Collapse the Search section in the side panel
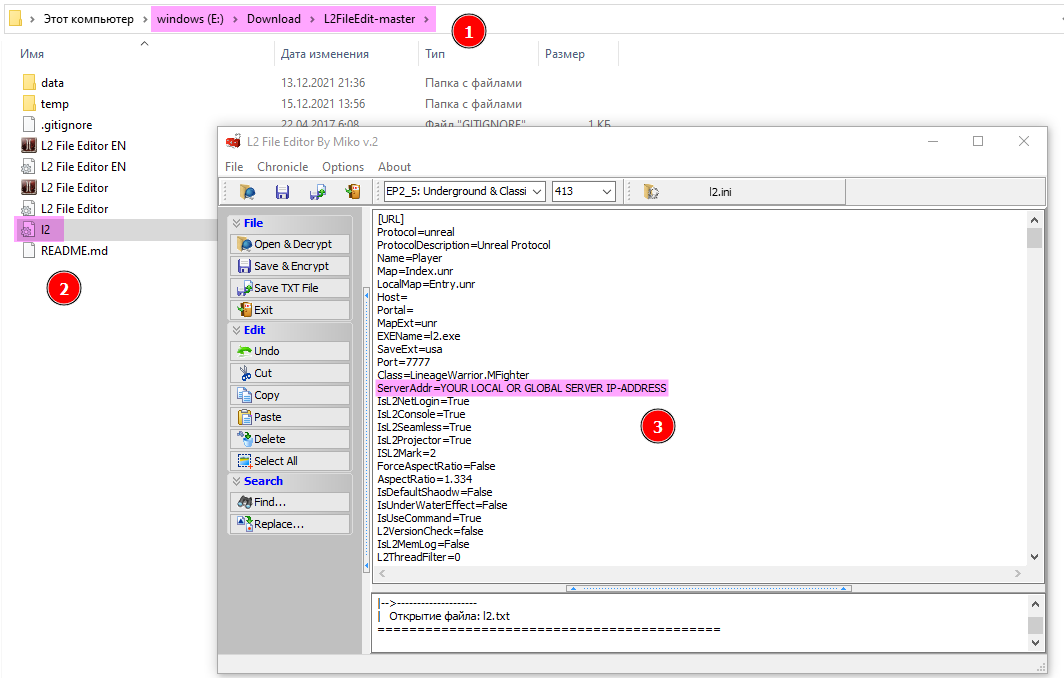1064x678 pixels. click(236, 481)
